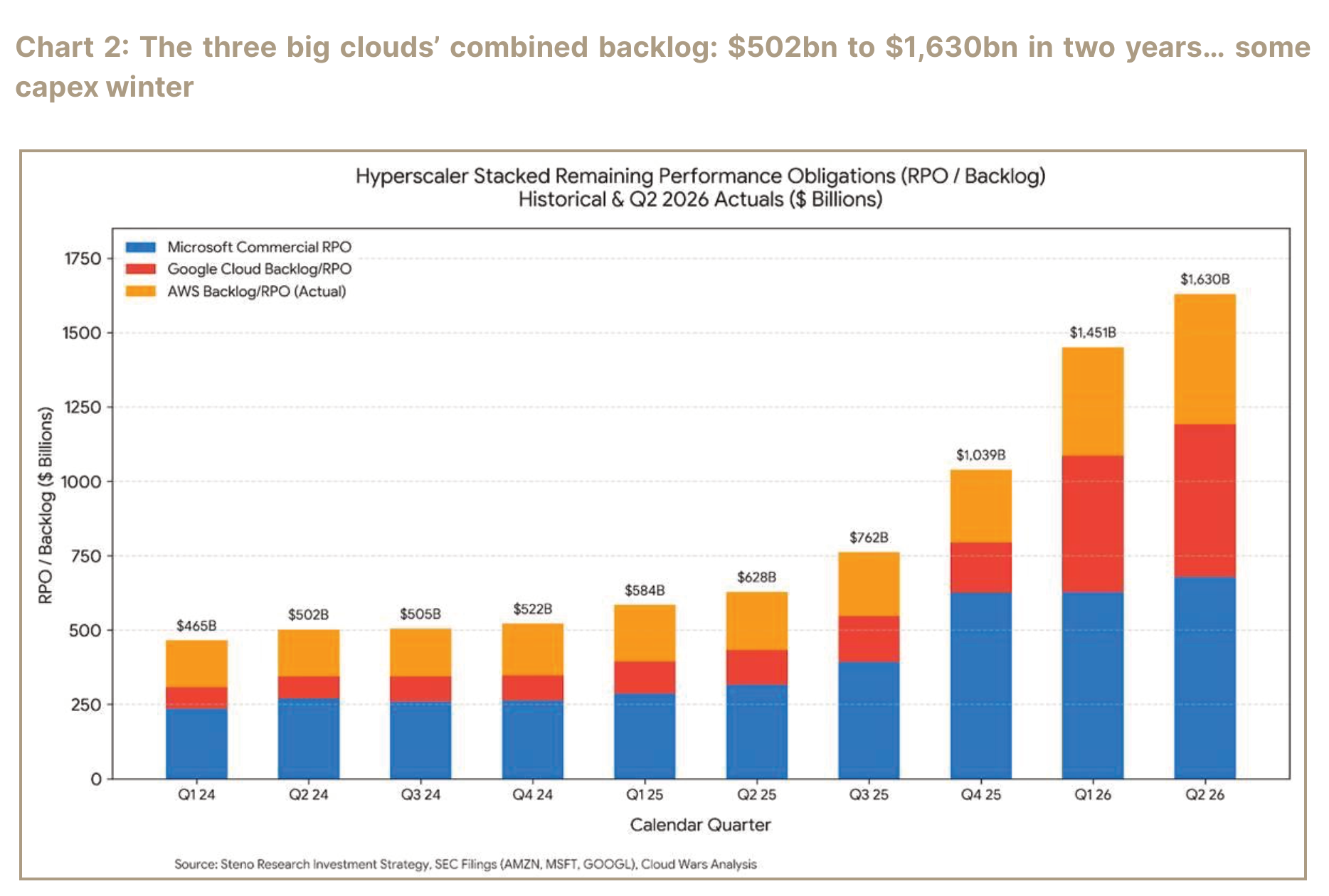Click the '750' y-axis tick label
The width and height of the screenshot is (1329, 896).
coord(86,556)
